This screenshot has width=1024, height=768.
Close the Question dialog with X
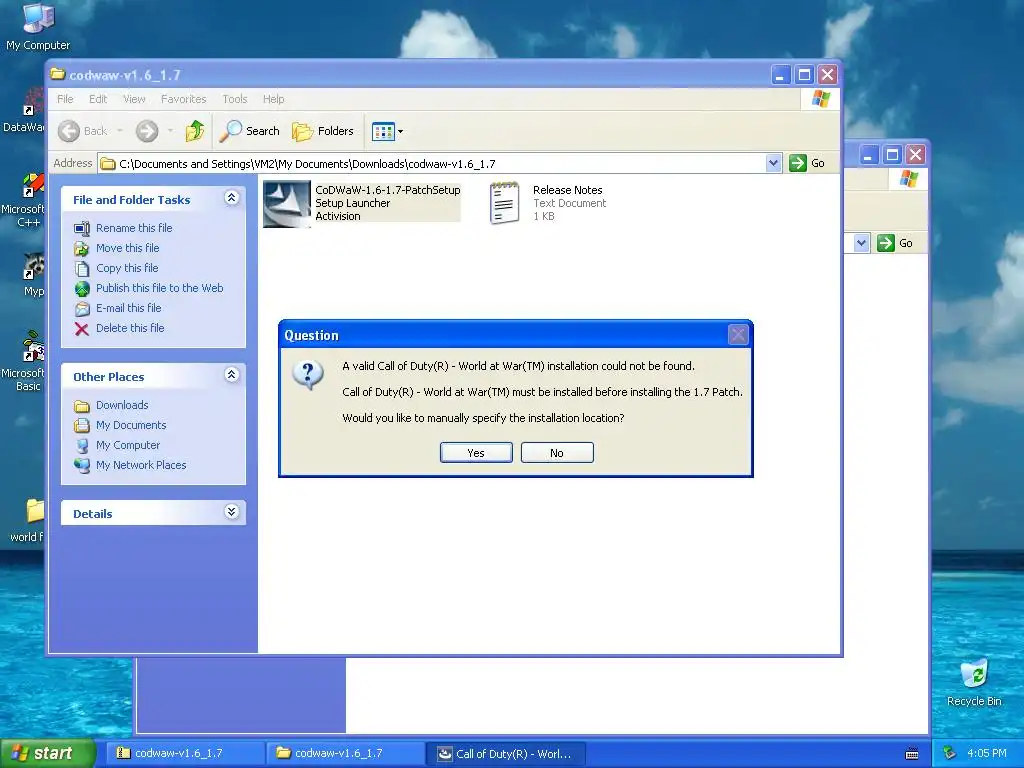(x=738, y=335)
